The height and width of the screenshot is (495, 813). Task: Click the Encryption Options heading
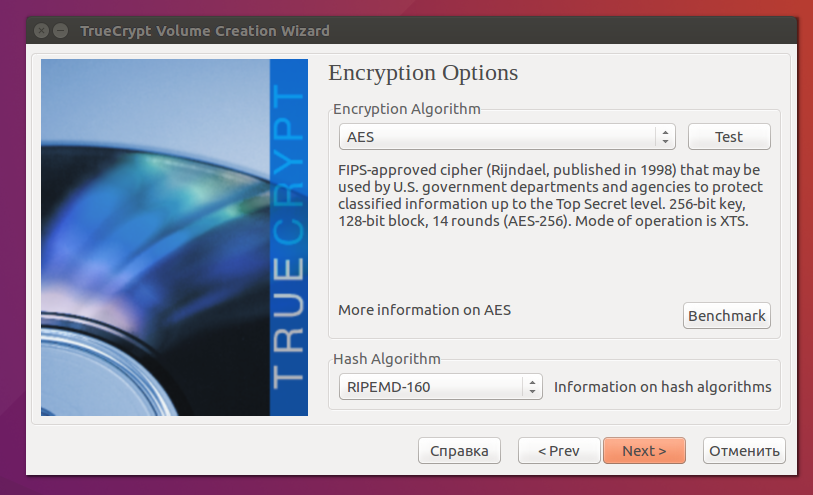coord(423,73)
